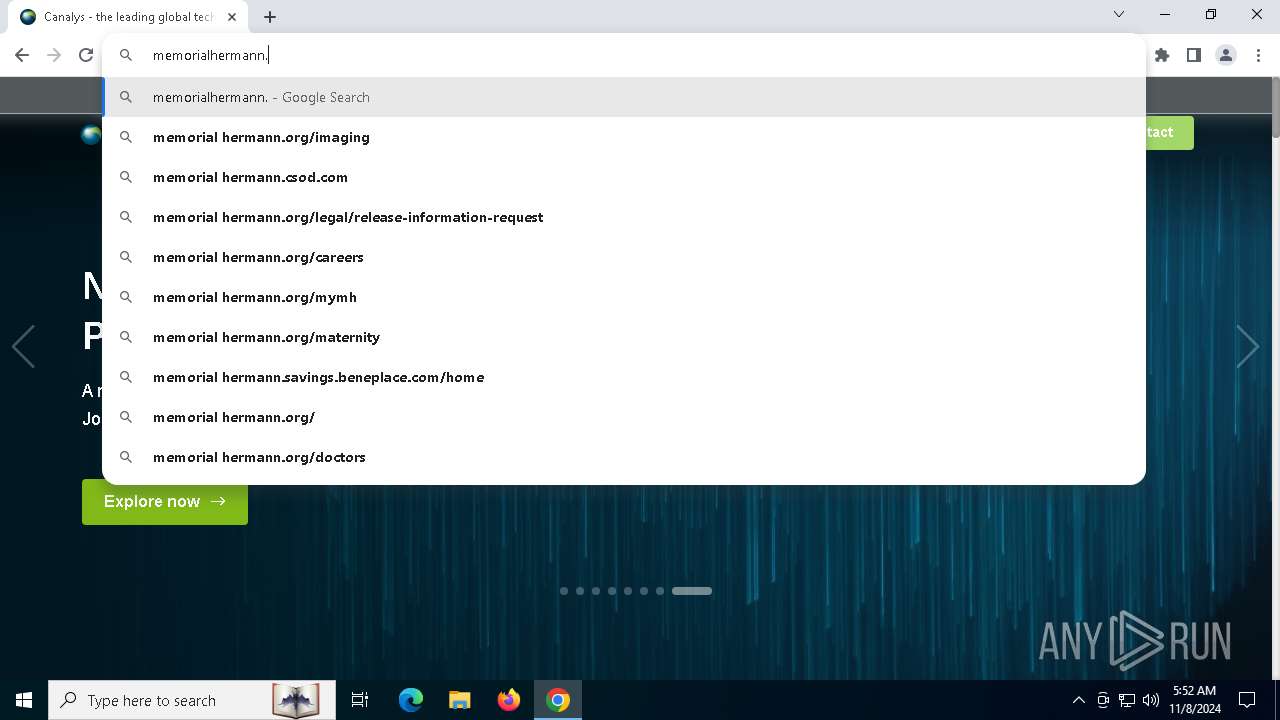Go to next slide with right arrow

click(x=1247, y=347)
